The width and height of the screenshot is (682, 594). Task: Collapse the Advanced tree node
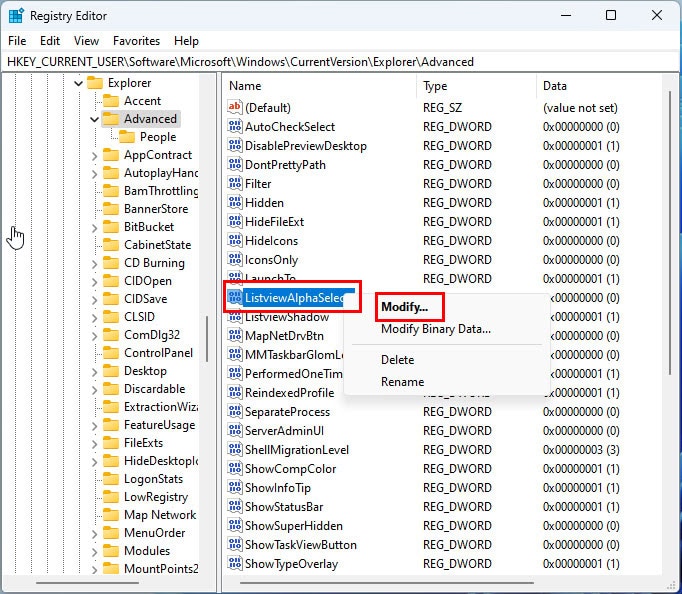[94, 119]
